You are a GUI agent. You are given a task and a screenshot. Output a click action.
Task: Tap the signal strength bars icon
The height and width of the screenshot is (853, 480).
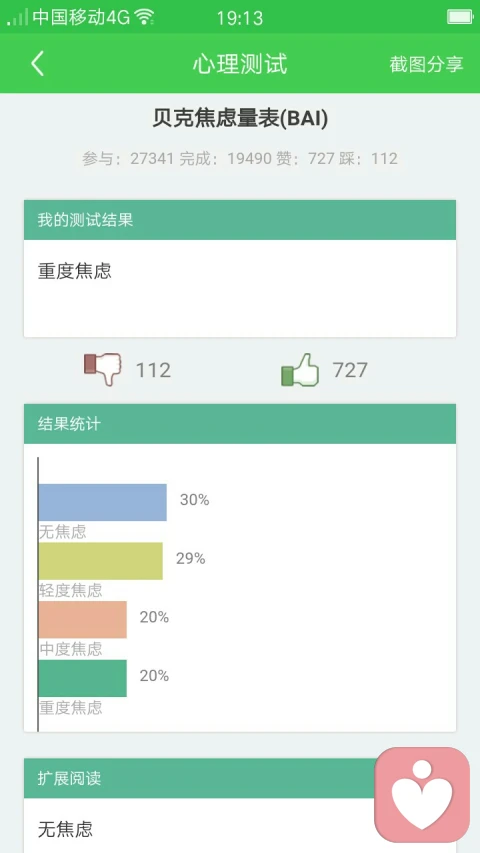[17, 17]
